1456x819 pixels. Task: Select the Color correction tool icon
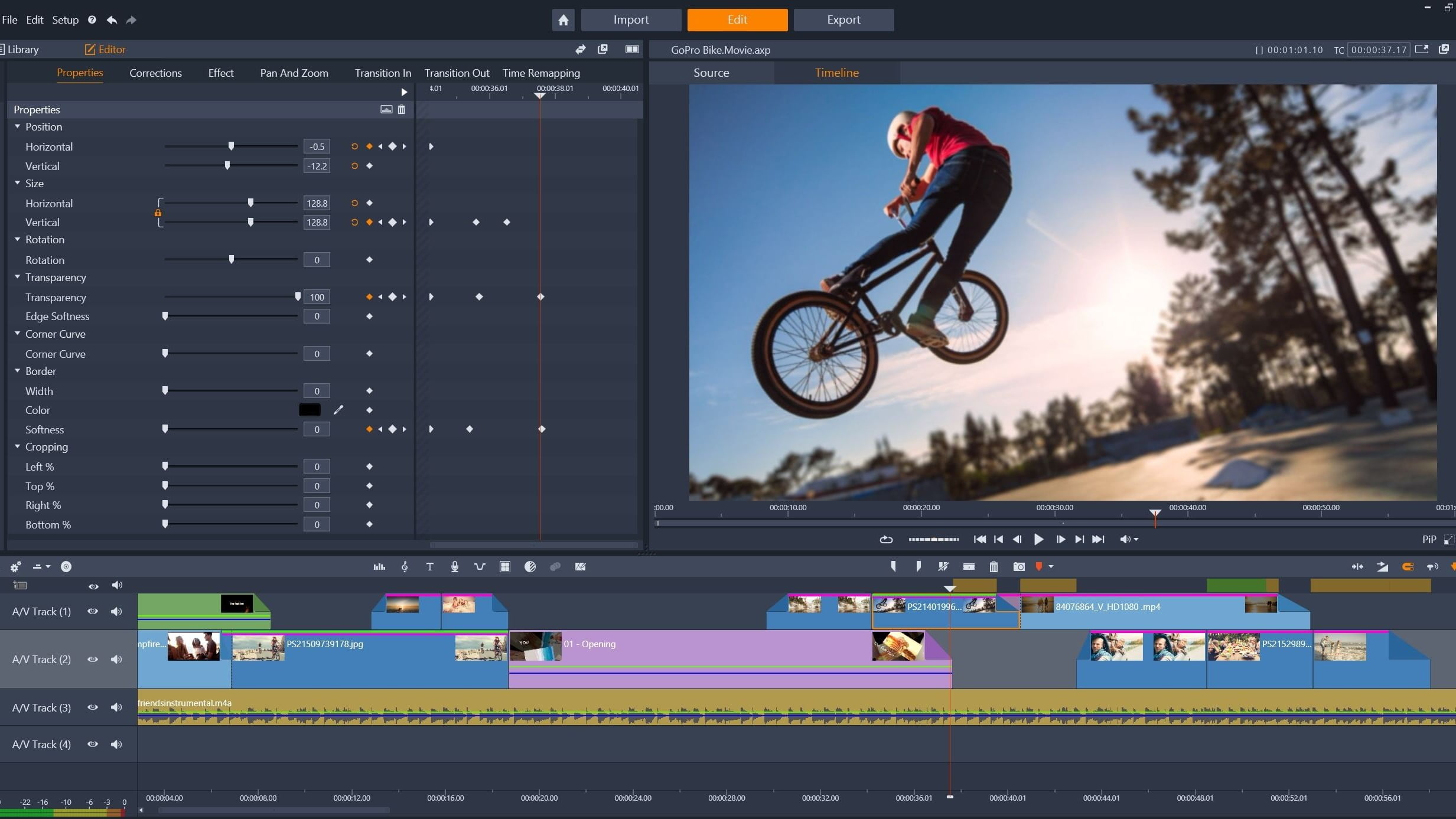pyautogui.click(x=531, y=567)
